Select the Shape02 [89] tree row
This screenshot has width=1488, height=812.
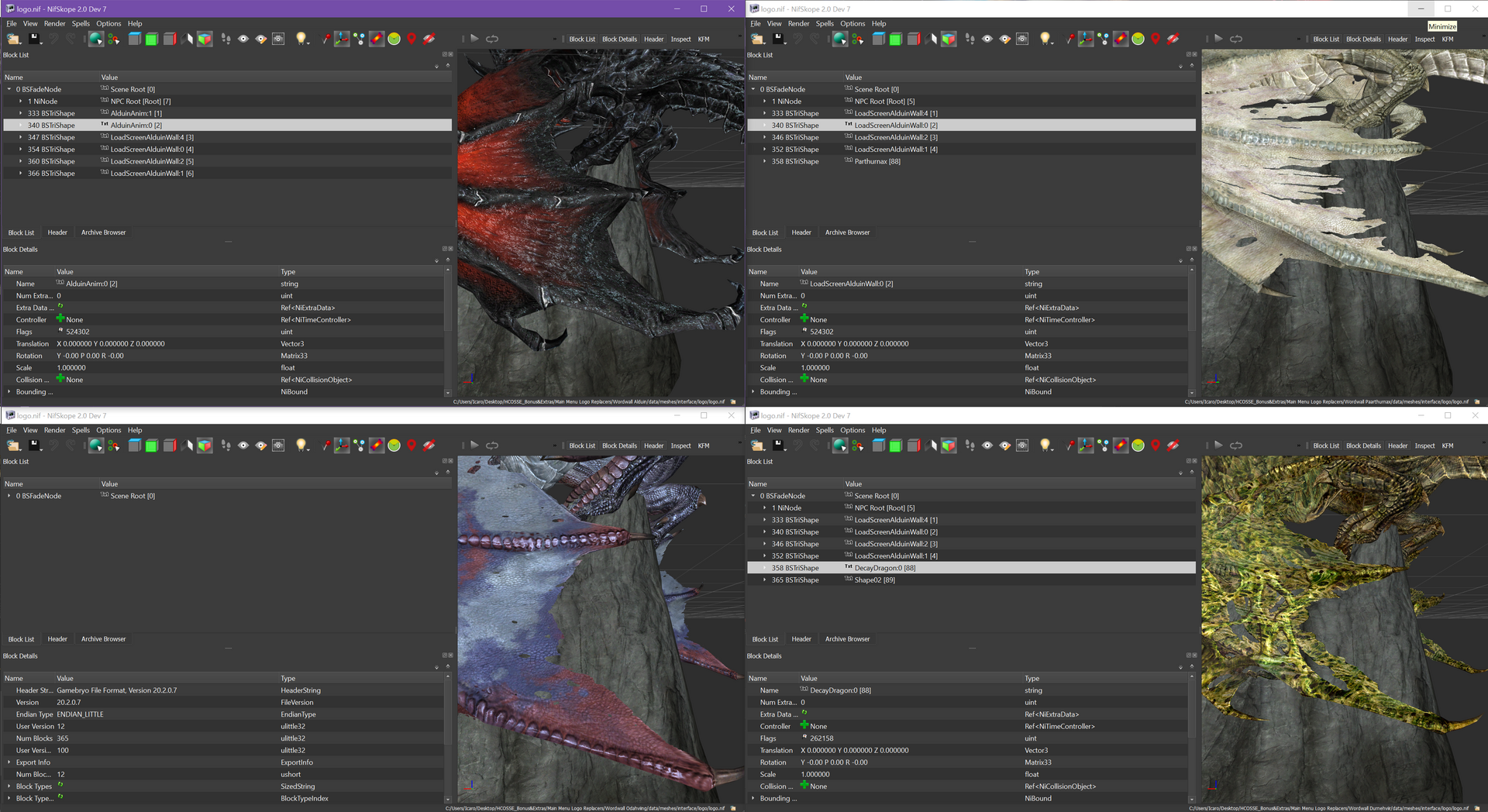(x=970, y=580)
